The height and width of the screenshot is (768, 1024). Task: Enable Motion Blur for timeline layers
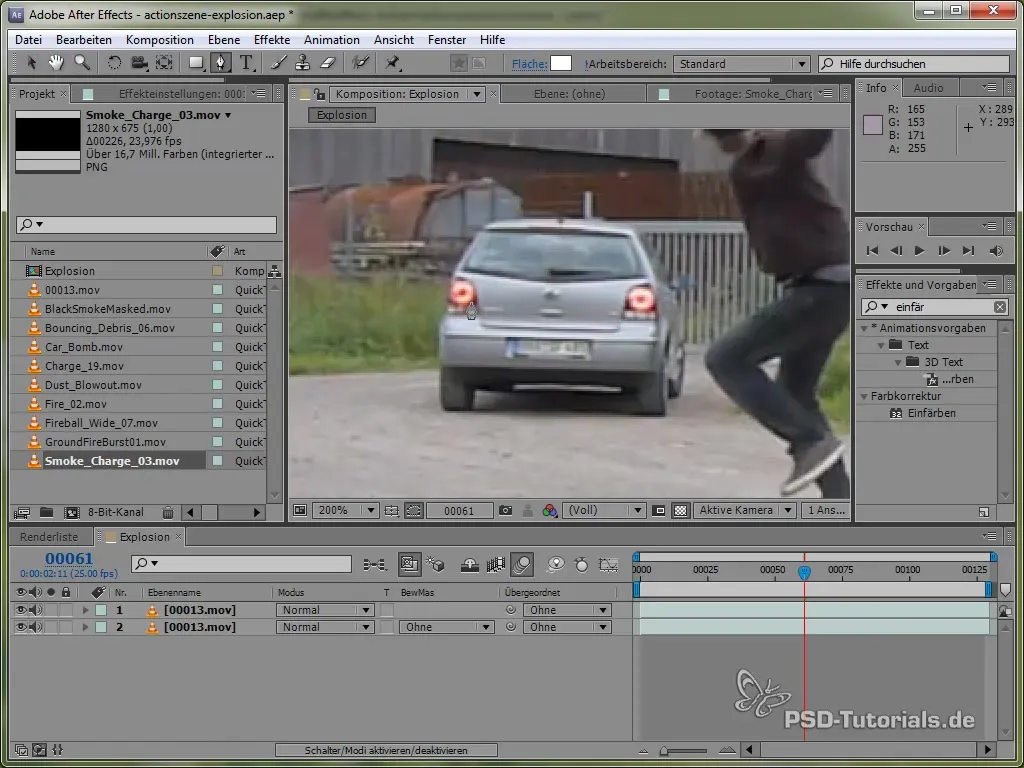point(522,565)
